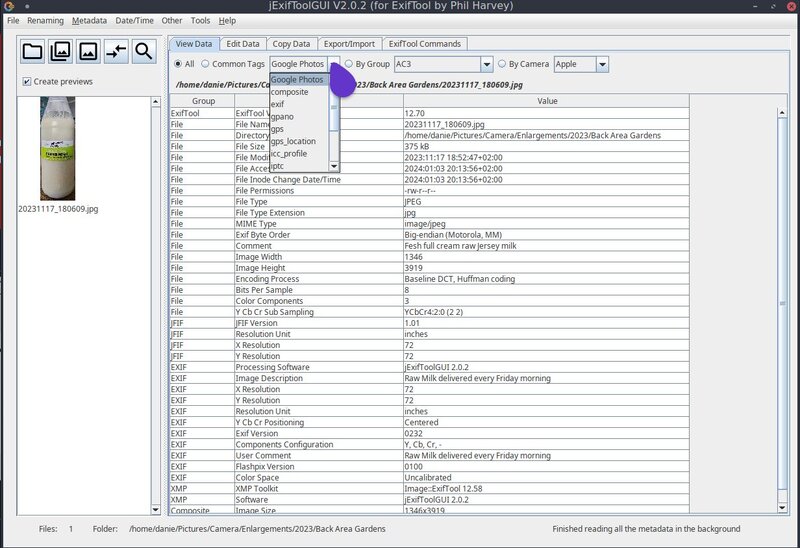Click the scroll-up arrow of the metadata table

793,101
